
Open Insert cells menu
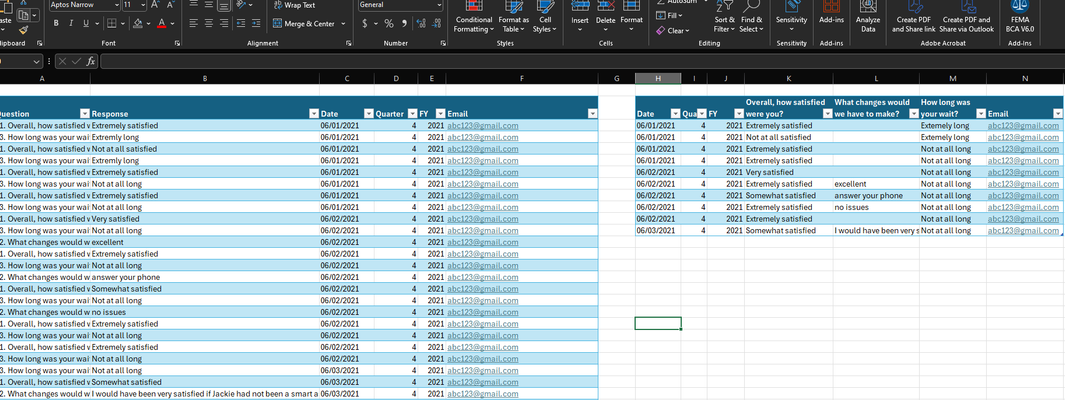580,18
